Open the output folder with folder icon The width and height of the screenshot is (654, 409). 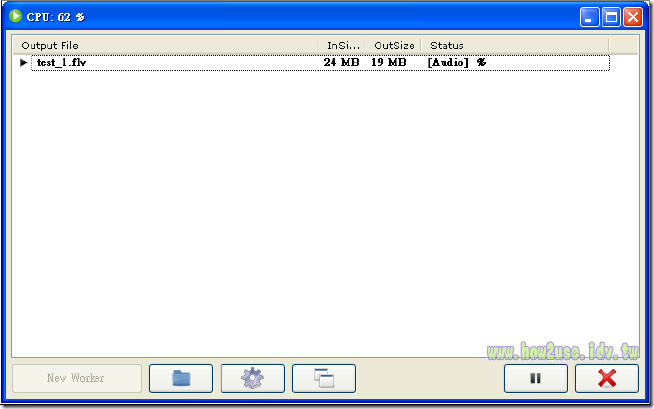(181, 378)
